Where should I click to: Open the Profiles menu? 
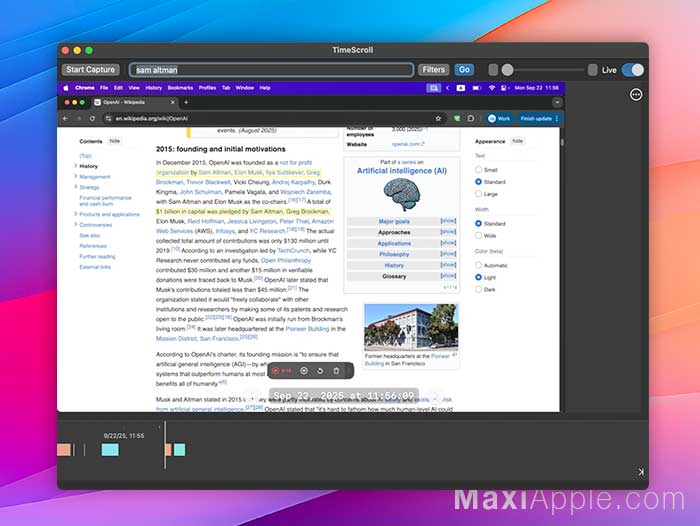coord(208,88)
